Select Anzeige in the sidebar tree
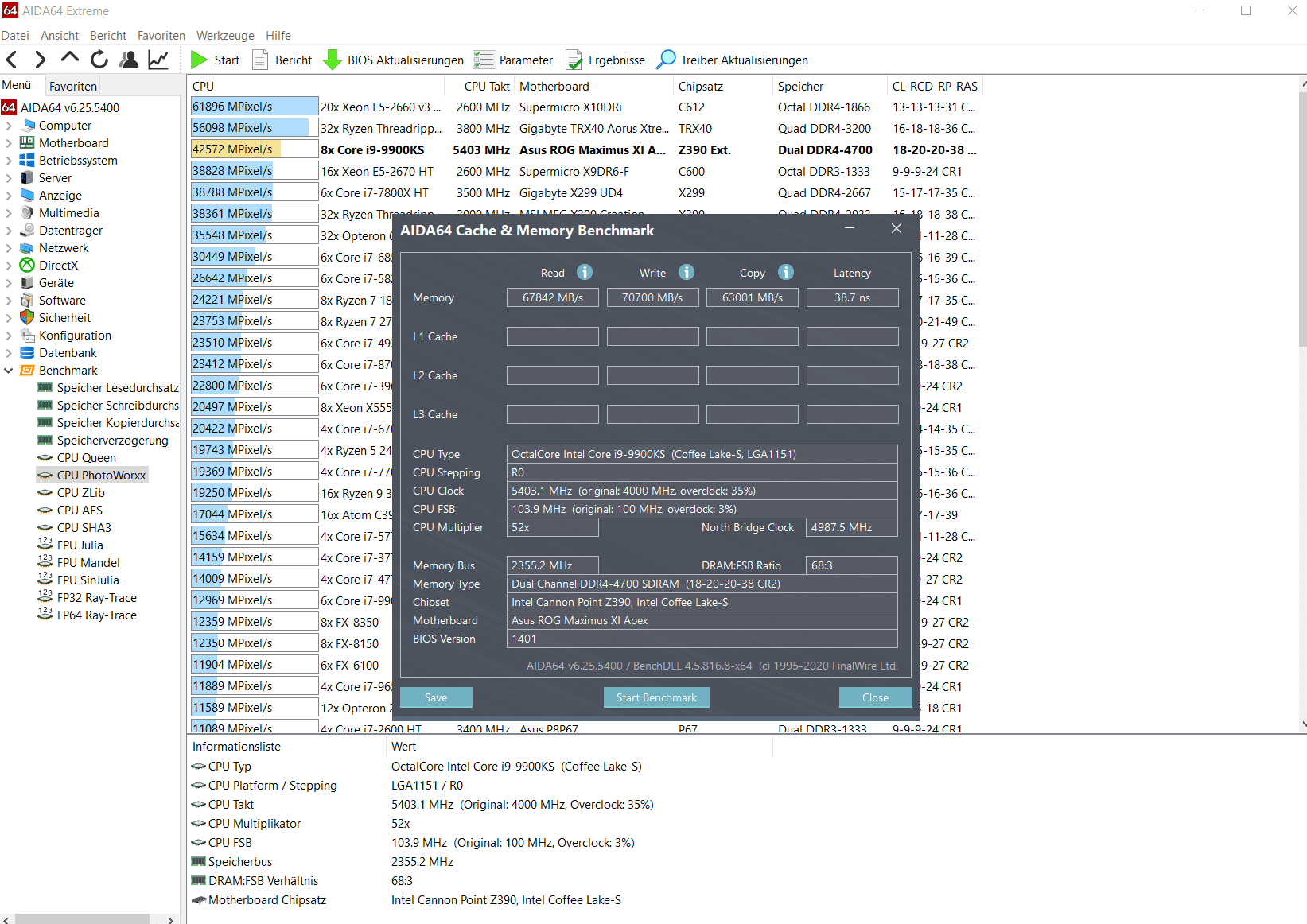The image size is (1307, 924). point(60,195)
